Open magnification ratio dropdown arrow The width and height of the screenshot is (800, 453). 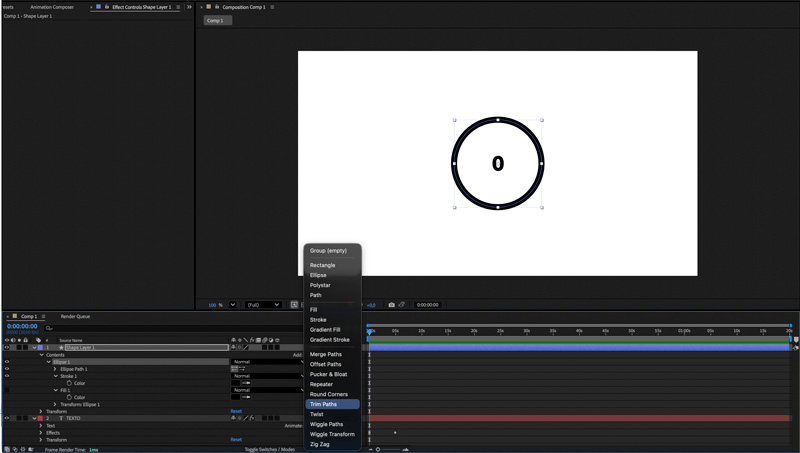click(x=233, y=305)
